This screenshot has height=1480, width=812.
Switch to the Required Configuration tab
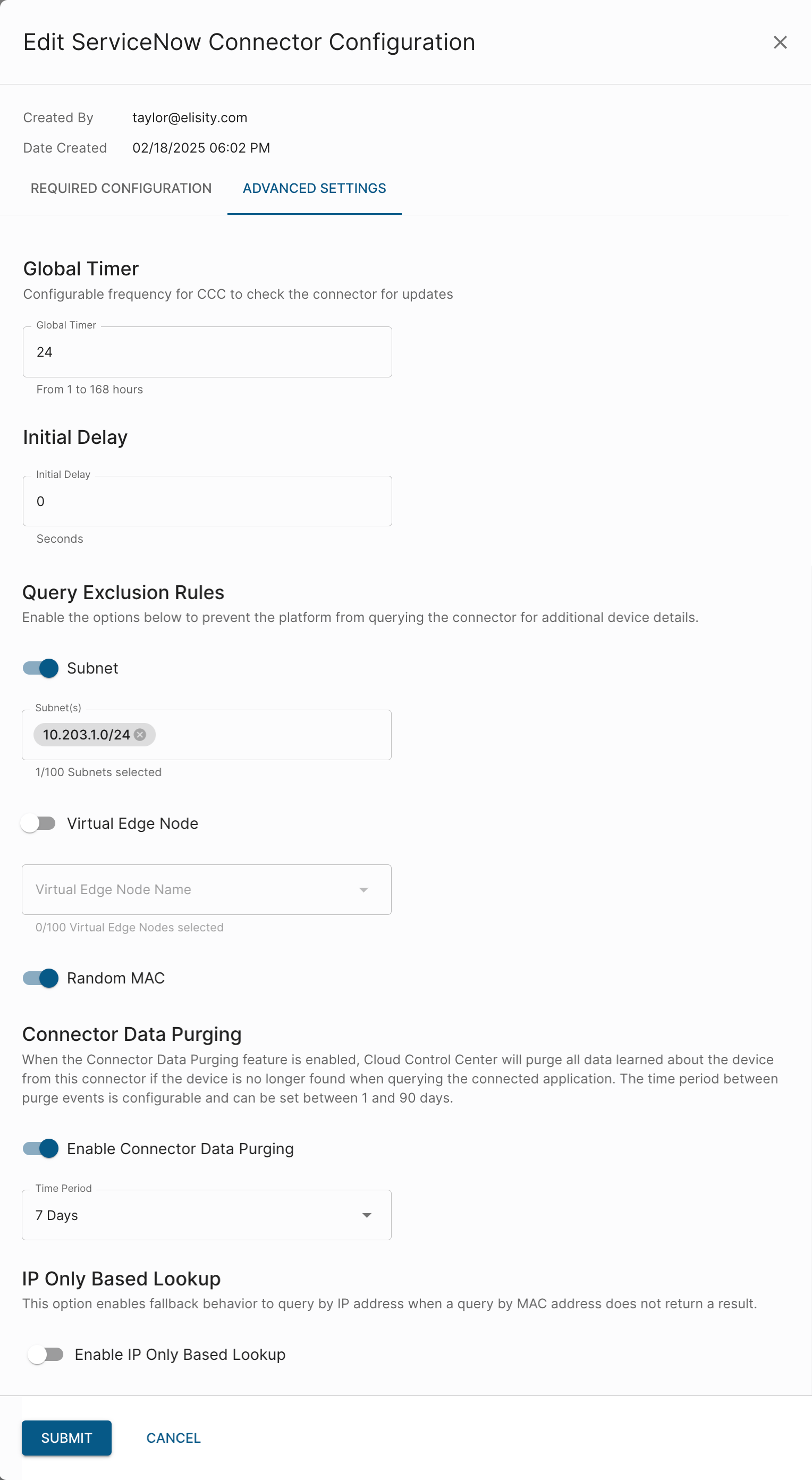pos(121,188)
